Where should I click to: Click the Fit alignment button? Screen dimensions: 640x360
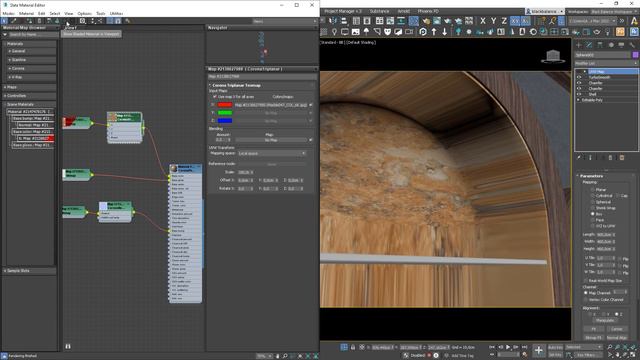(593, 329)
